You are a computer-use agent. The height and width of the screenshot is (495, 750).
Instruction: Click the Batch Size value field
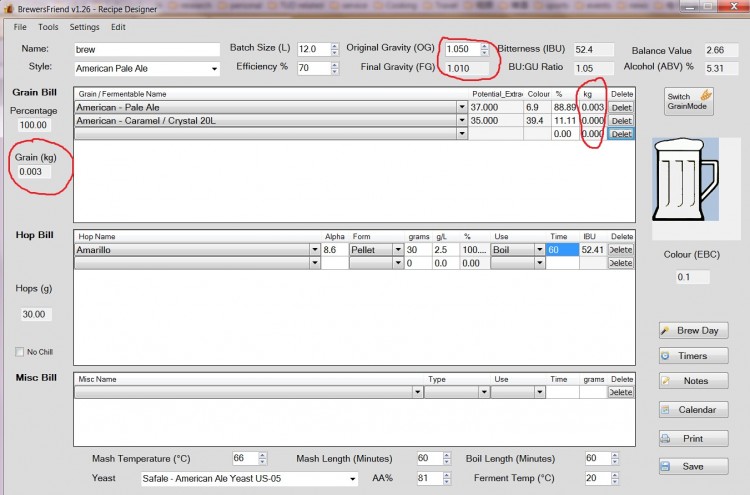click(x=313, y=49)
